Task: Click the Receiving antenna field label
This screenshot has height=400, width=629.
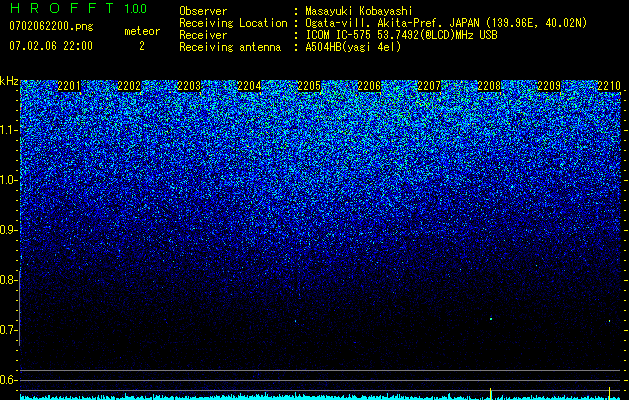Action: pos(230,47)
